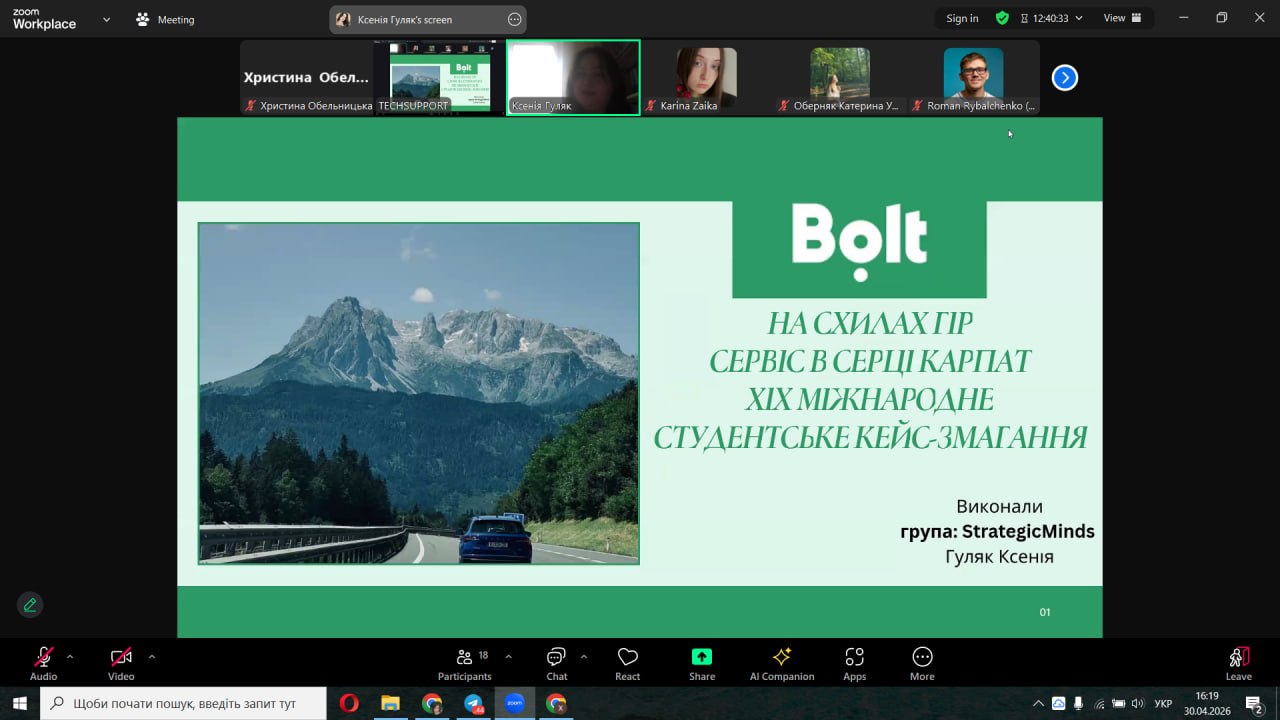Open the Chat panel
Image resolution: width=1280 pixels, height=720 pixels.
click(x=557, y=663)
